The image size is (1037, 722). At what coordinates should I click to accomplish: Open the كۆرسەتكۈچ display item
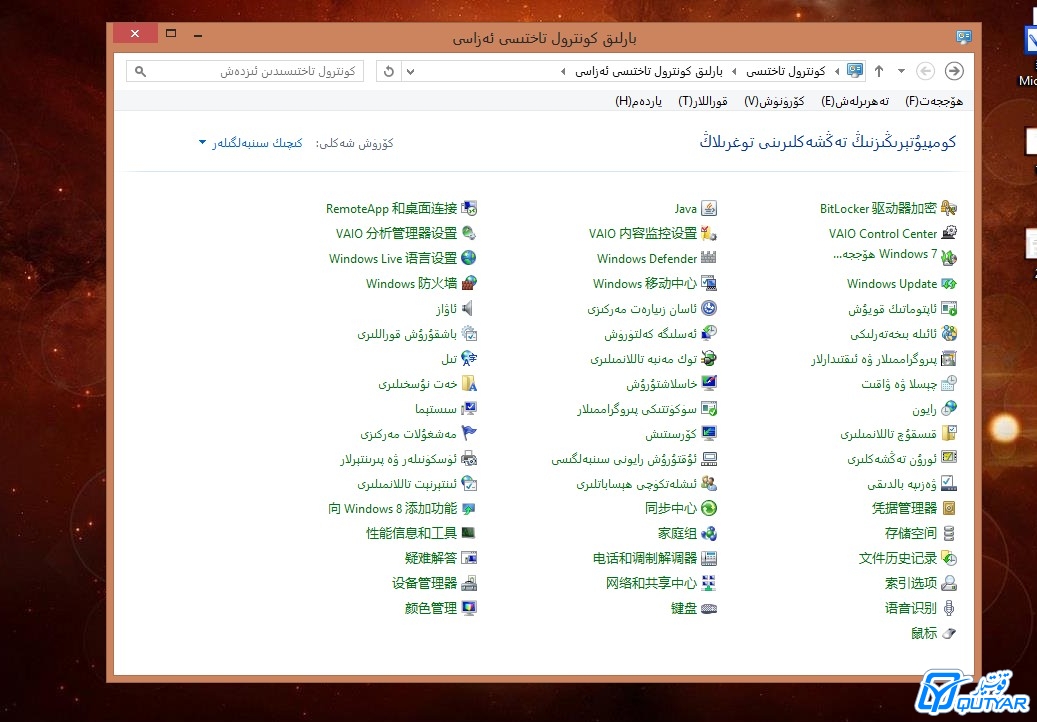[671, 434]
